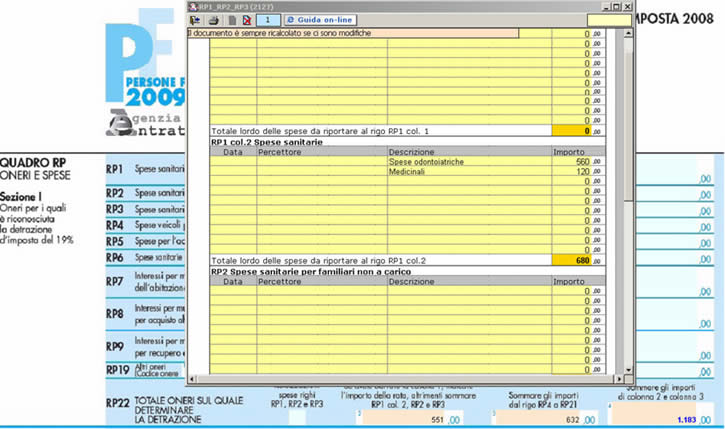Click the orange total cell showing 680
Image resolution: width=725 pixels, height=429 pixels.
point(573,260)
